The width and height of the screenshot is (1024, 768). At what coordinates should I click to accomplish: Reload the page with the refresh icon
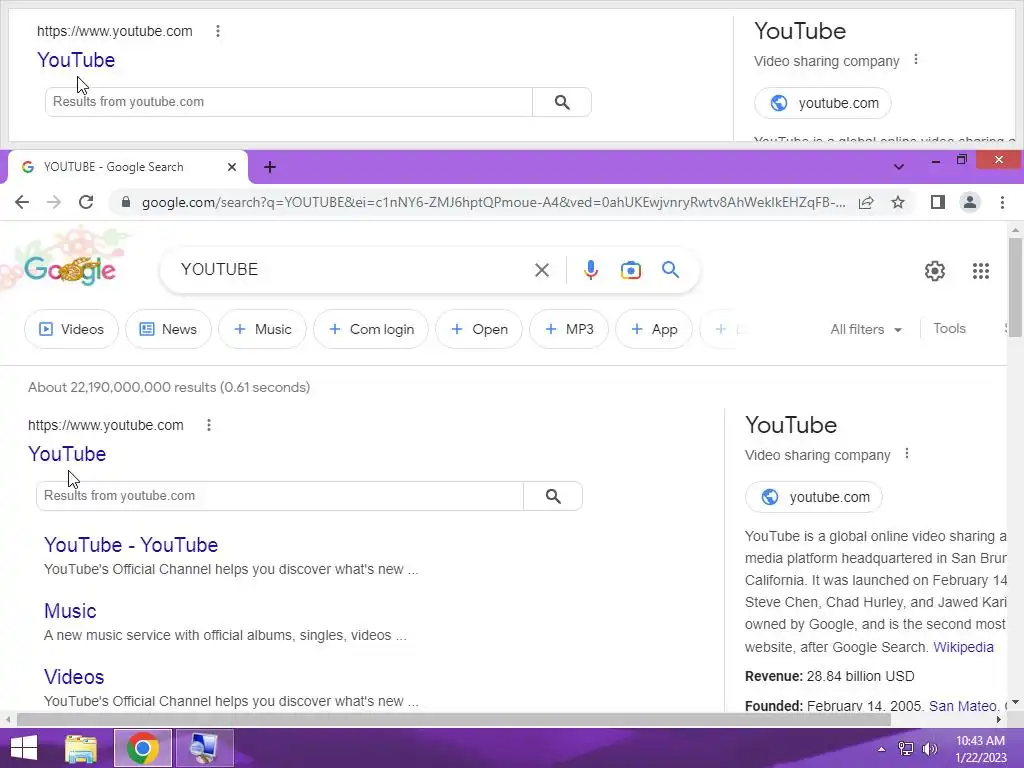(x=86, y=202)
